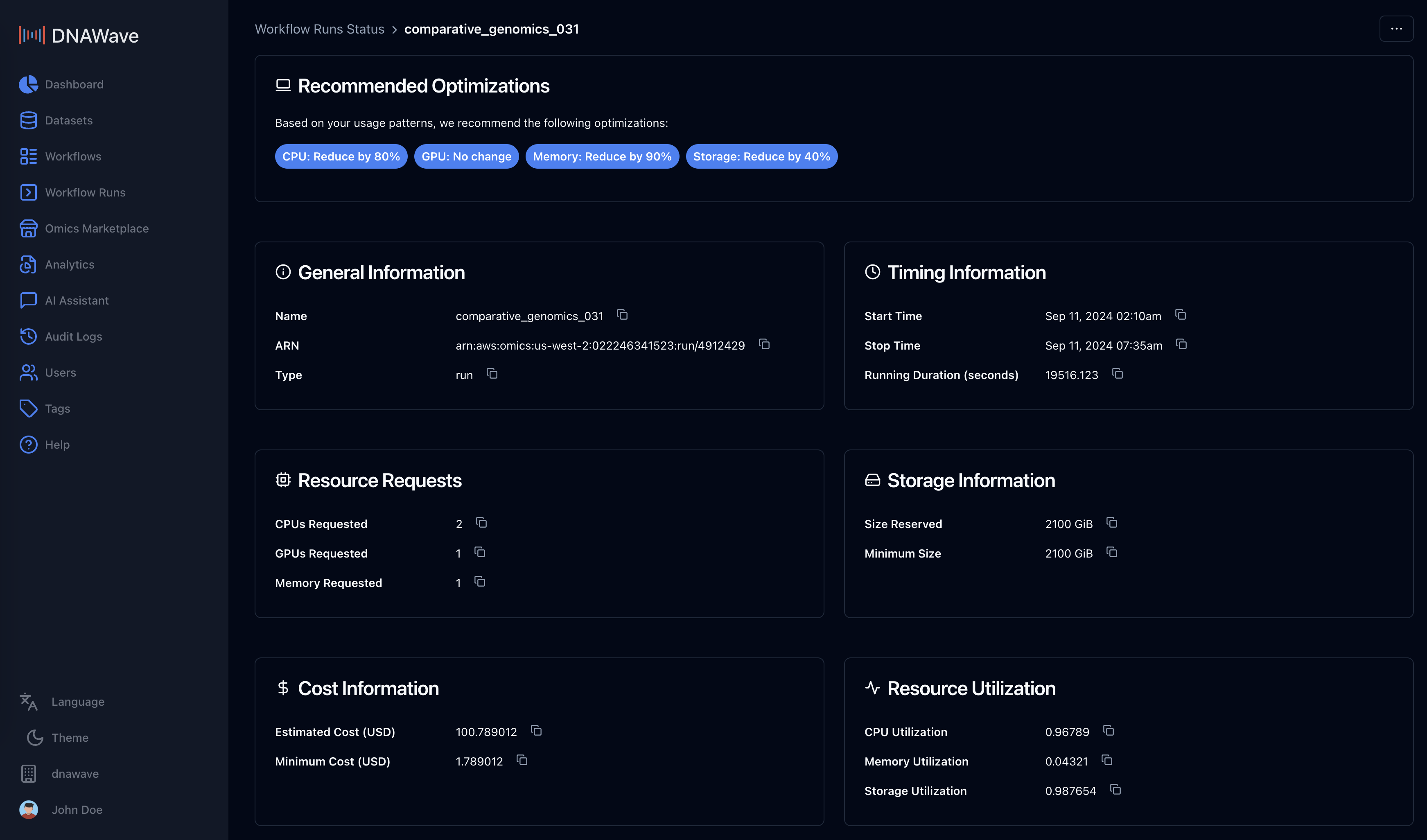Screen dimensions: 1427x840
Task: Navigate to Workflow Runs Status breadcrumb
Action: pyautogui.click(x=319, y=28)
